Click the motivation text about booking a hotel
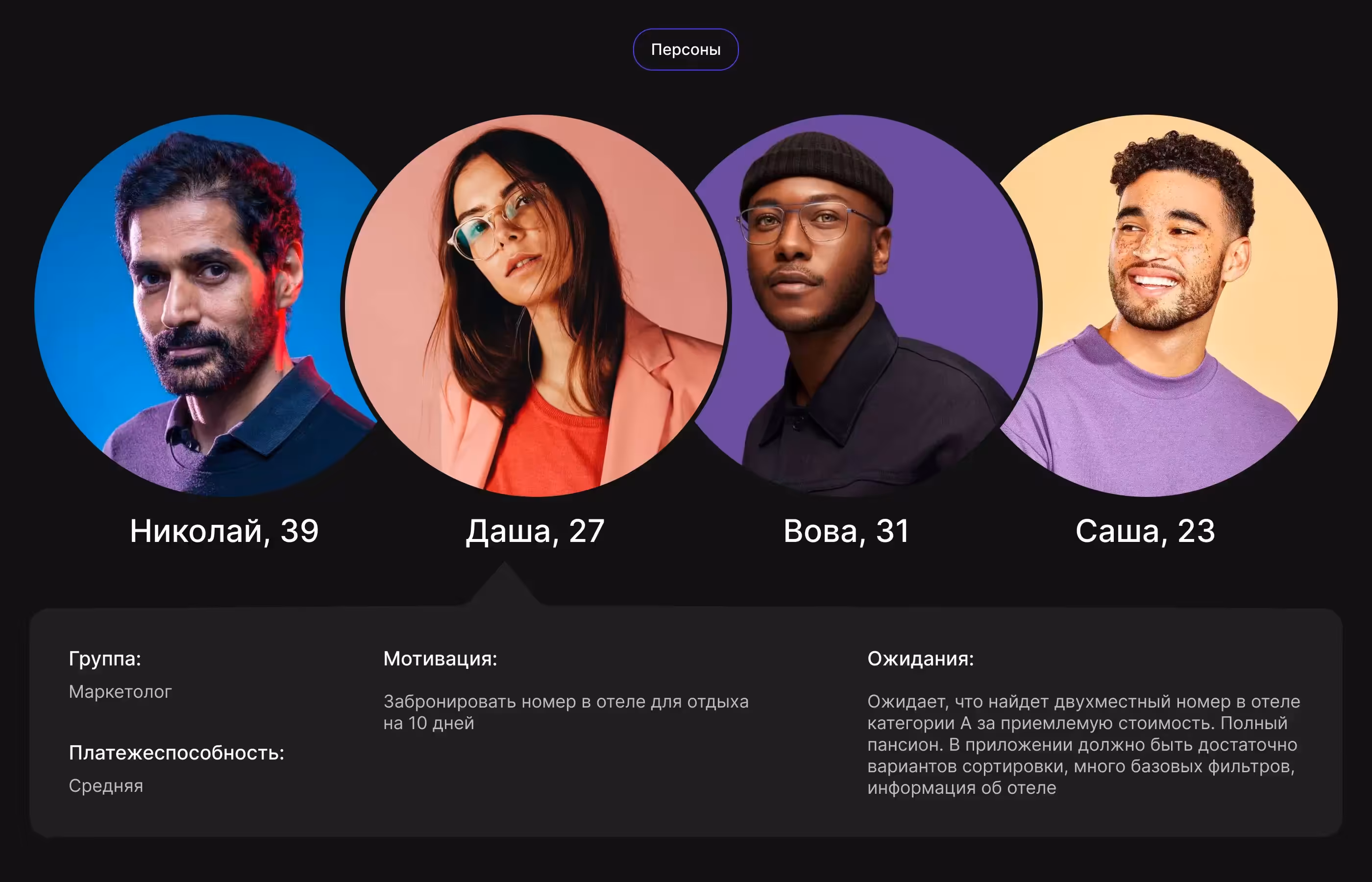 tap(566, 712)
